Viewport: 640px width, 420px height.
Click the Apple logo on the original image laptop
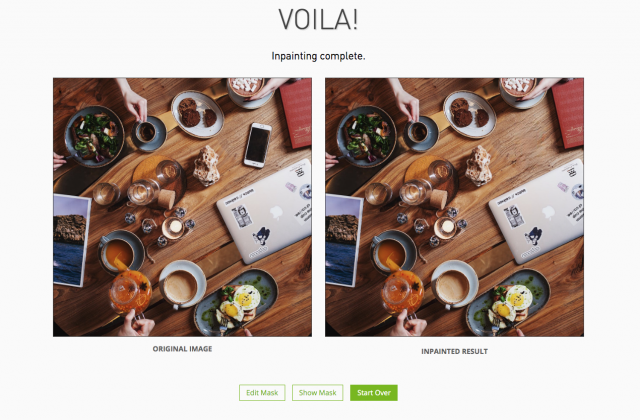(277, 212)
